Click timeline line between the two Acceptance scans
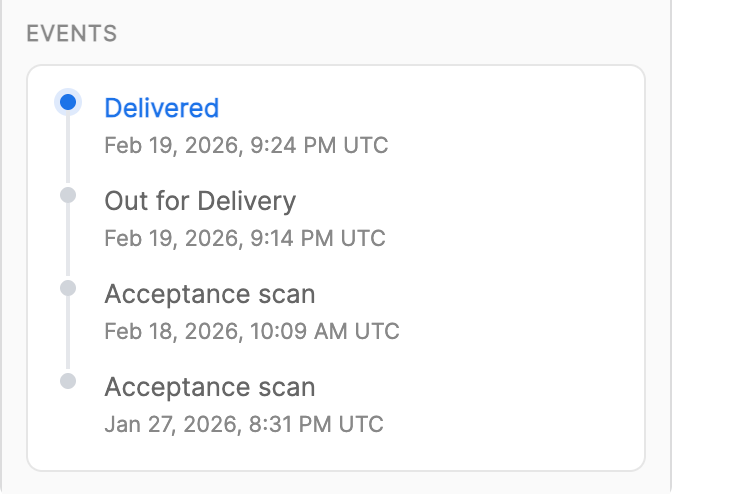This screenshot has height=494, width=736. (x=68, y=335)
